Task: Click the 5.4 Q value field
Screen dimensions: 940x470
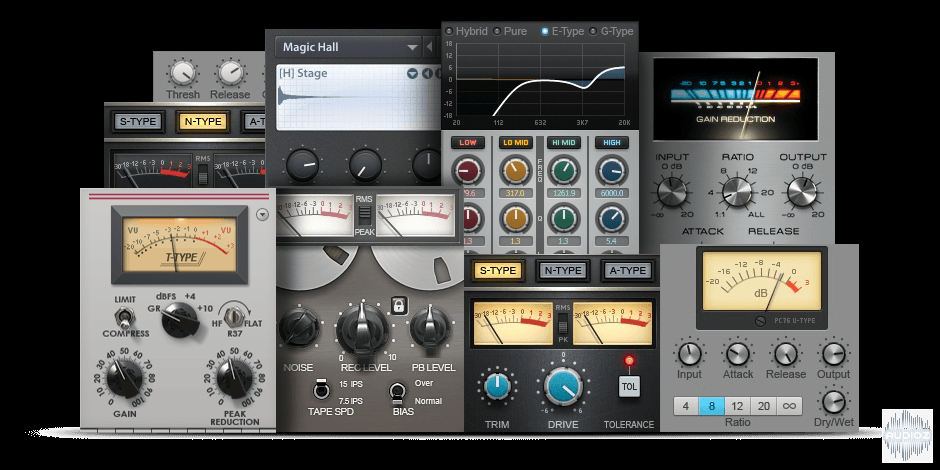Action: pyautogui.click(x=611, y=240)
